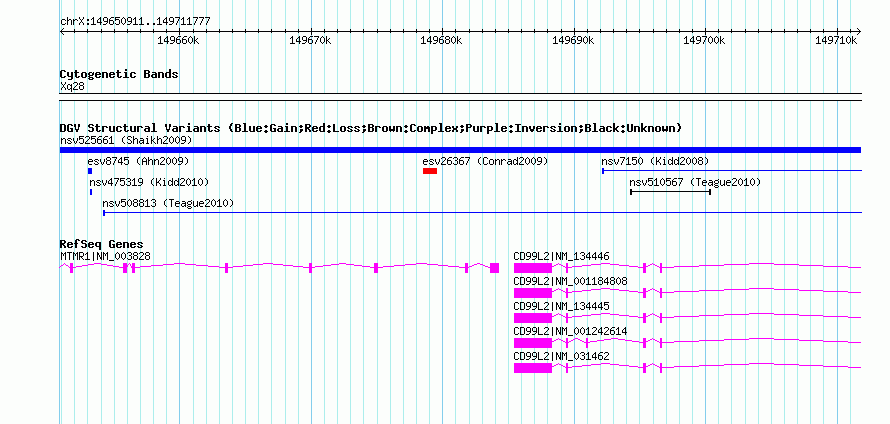Click the large last exon block of MTMR1
This screenshot has height=424, width=890.
[x=494, y=268]
